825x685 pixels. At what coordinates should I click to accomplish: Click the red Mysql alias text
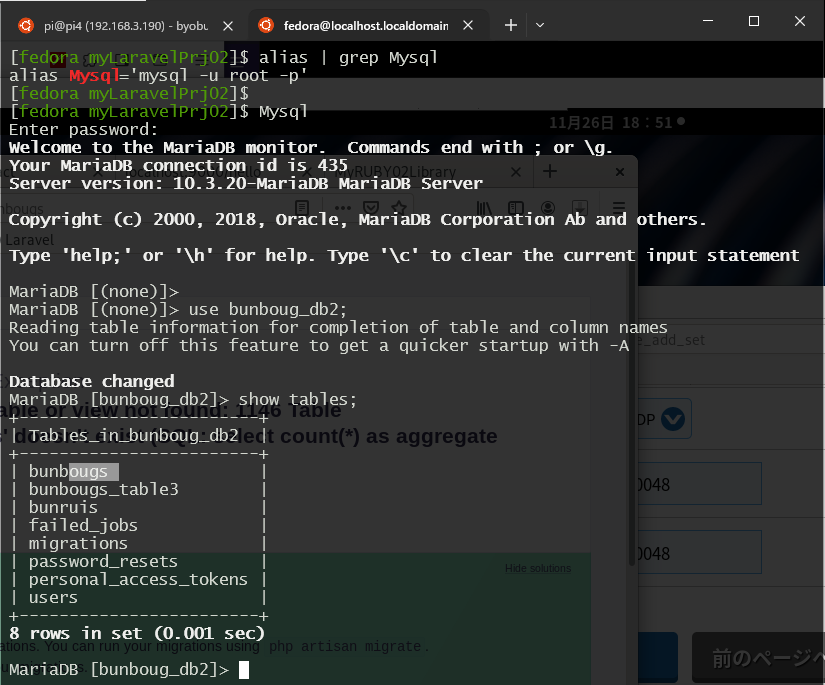pos(94,76)
